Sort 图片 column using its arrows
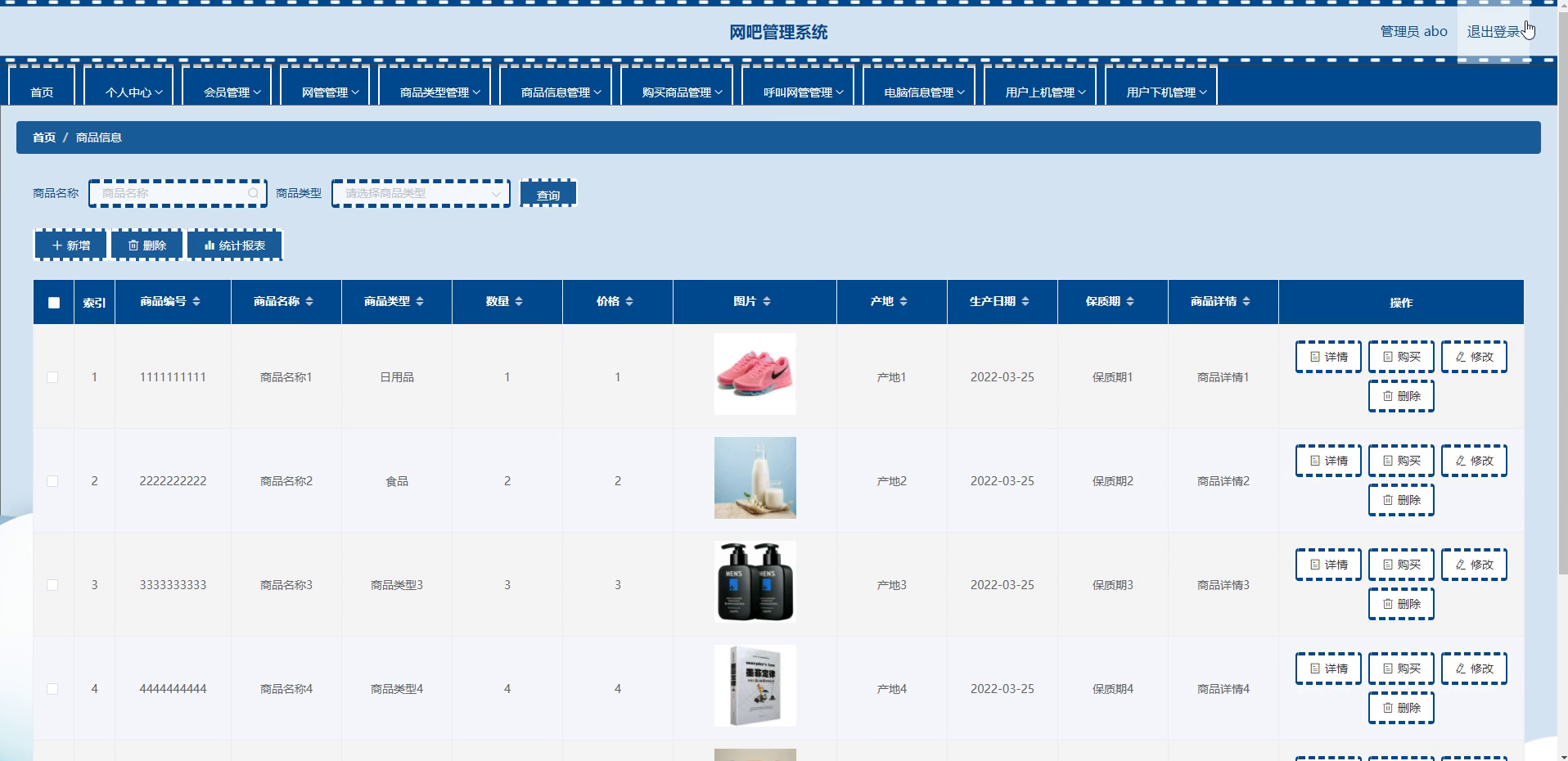Image resolution: width=1568 pixels, height=761 pixels. coord(767,302)
